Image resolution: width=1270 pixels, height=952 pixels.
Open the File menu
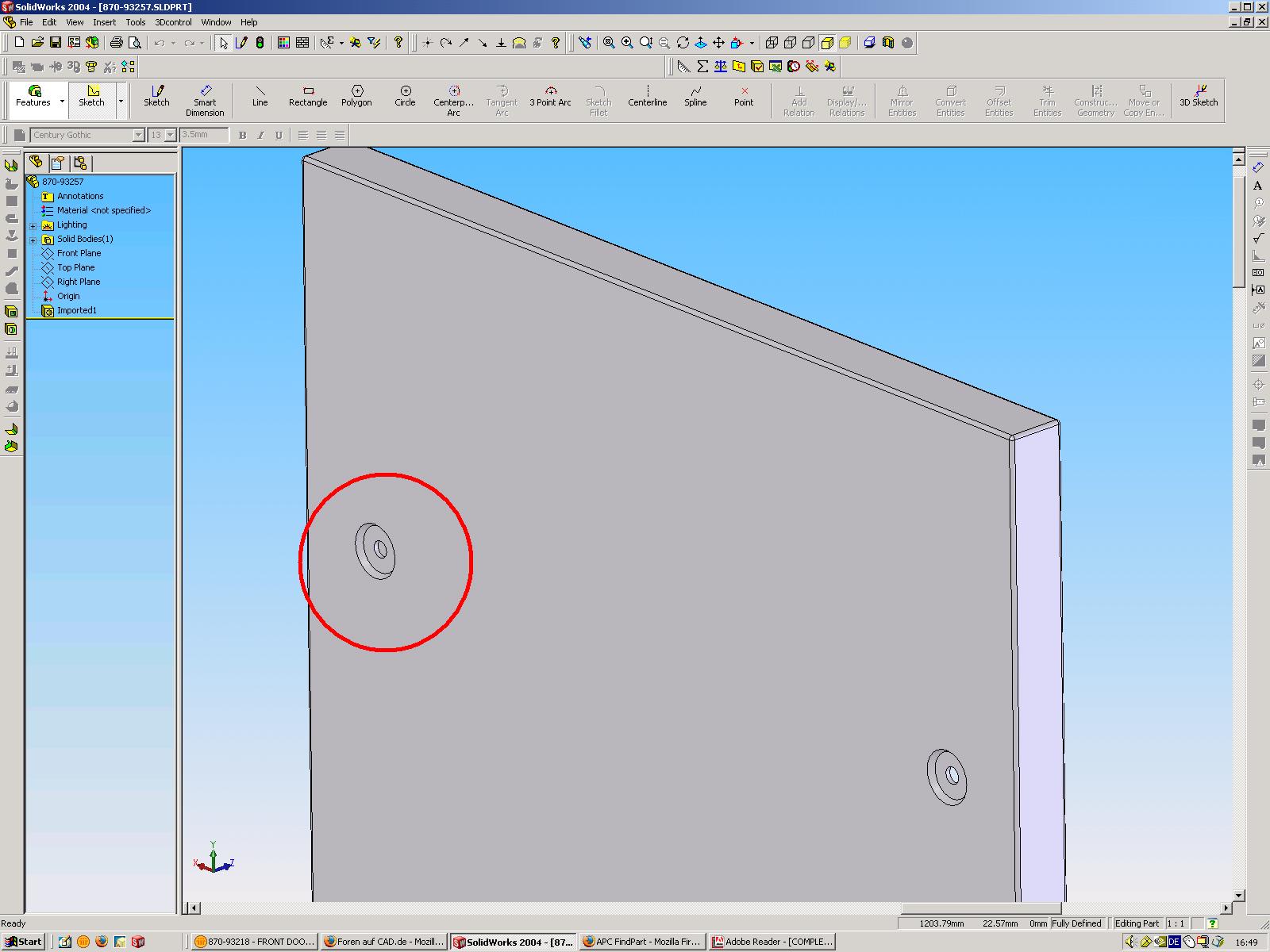coord(26,22)
